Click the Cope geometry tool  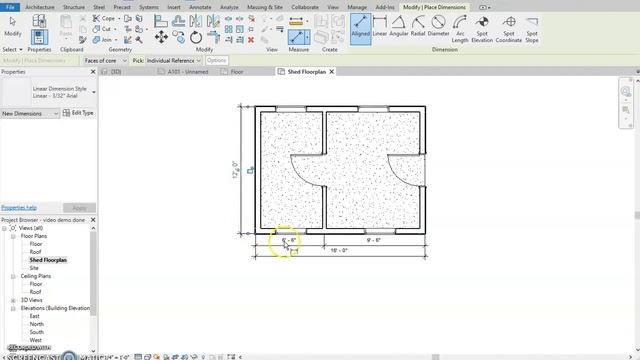click(x=104, y=18)
